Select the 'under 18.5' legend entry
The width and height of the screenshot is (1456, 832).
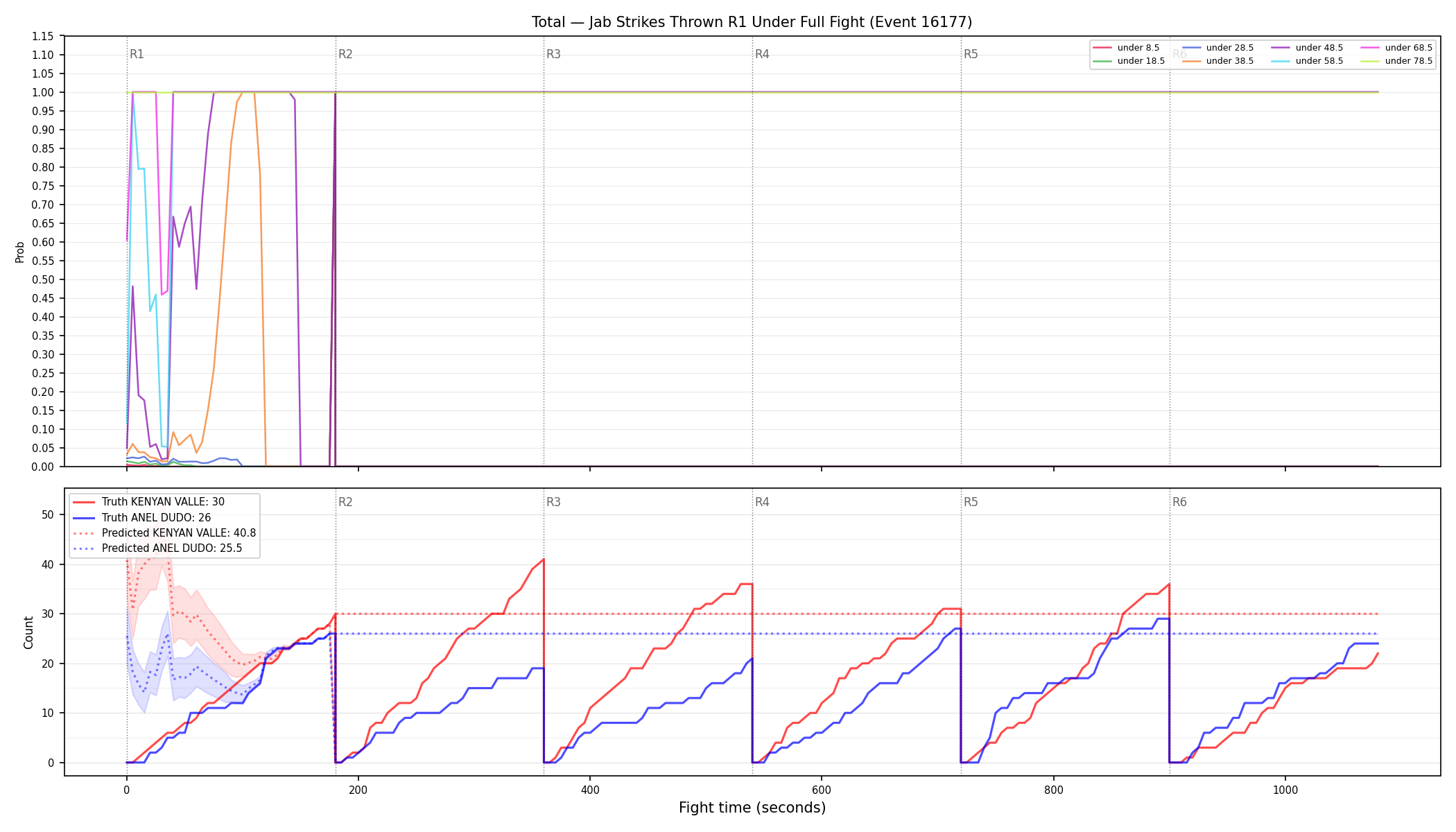(x=1129, y=61)
